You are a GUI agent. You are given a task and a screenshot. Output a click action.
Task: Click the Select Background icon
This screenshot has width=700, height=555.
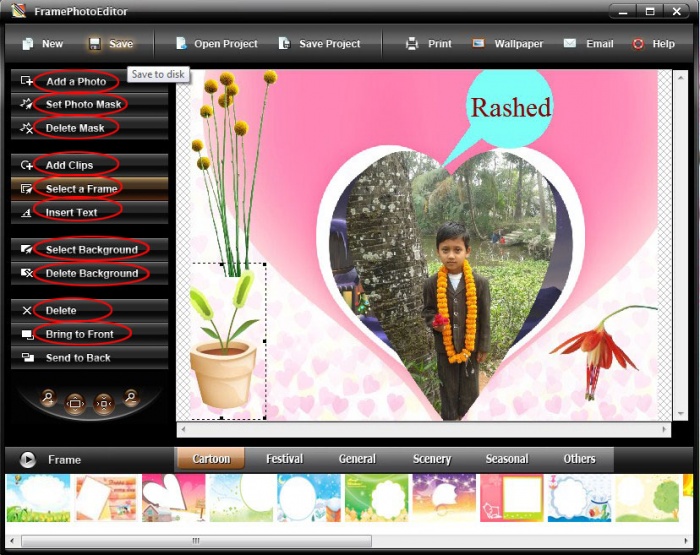click(x=27, y=249)
